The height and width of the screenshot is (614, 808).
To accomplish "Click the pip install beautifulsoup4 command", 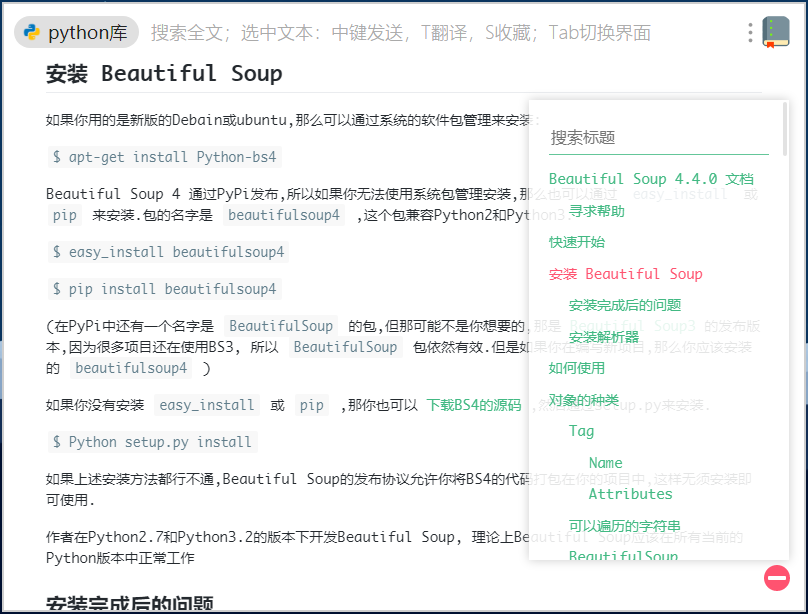I will tap(164, 289).
